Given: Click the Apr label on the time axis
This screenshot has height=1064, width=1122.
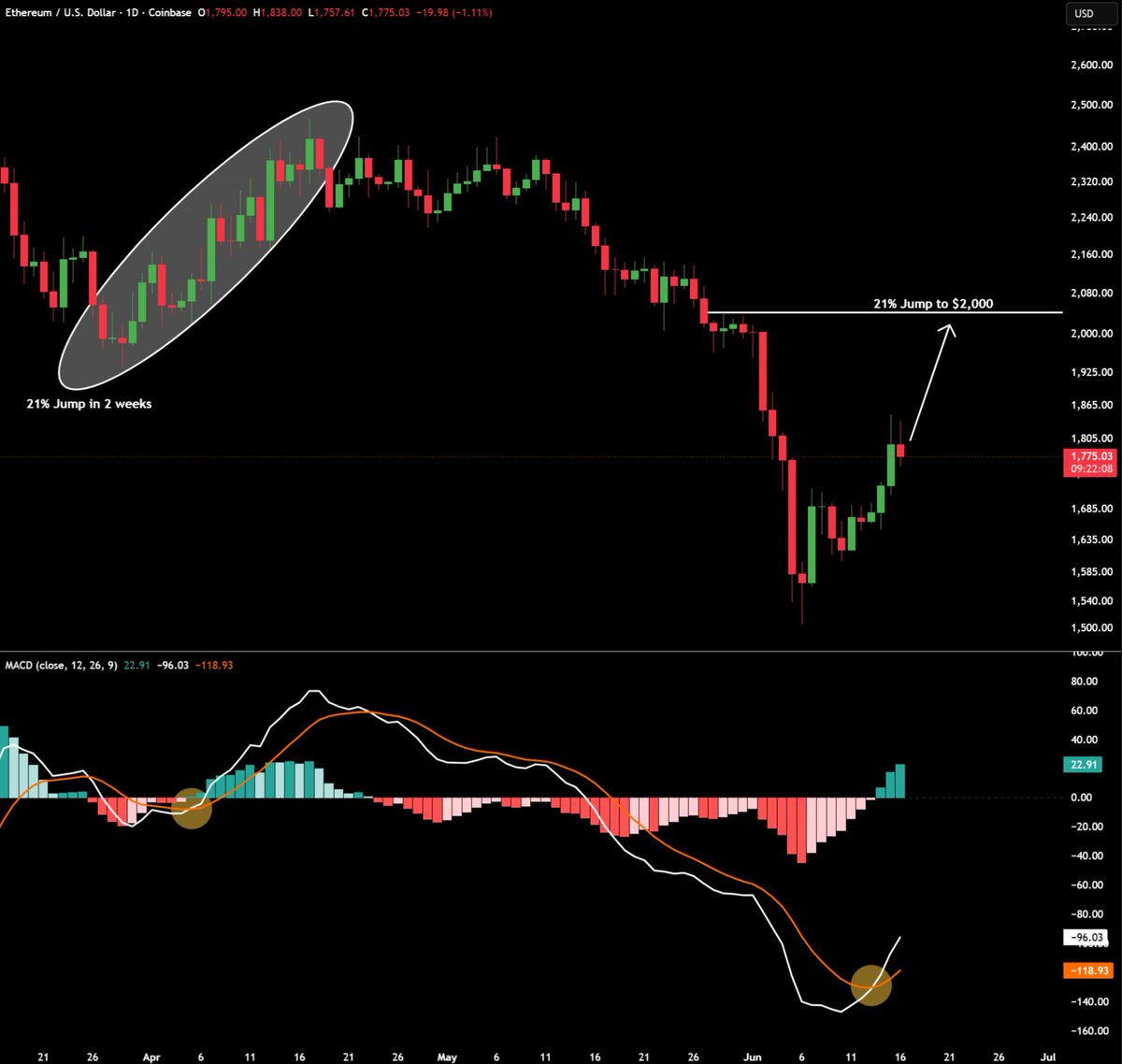Looking at the screenshot, I should 151,1057.
